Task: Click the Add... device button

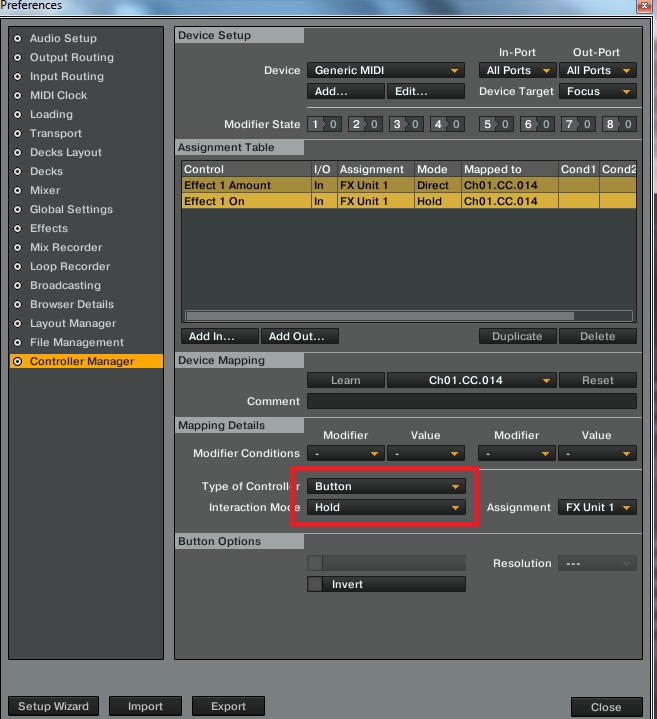Action: [346, 91]
